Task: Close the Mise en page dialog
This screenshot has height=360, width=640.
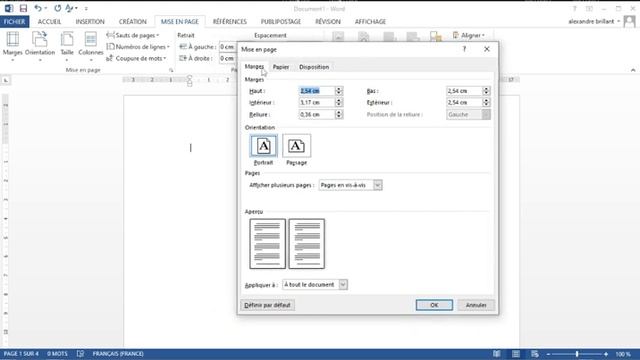Action: click(487, 49)
